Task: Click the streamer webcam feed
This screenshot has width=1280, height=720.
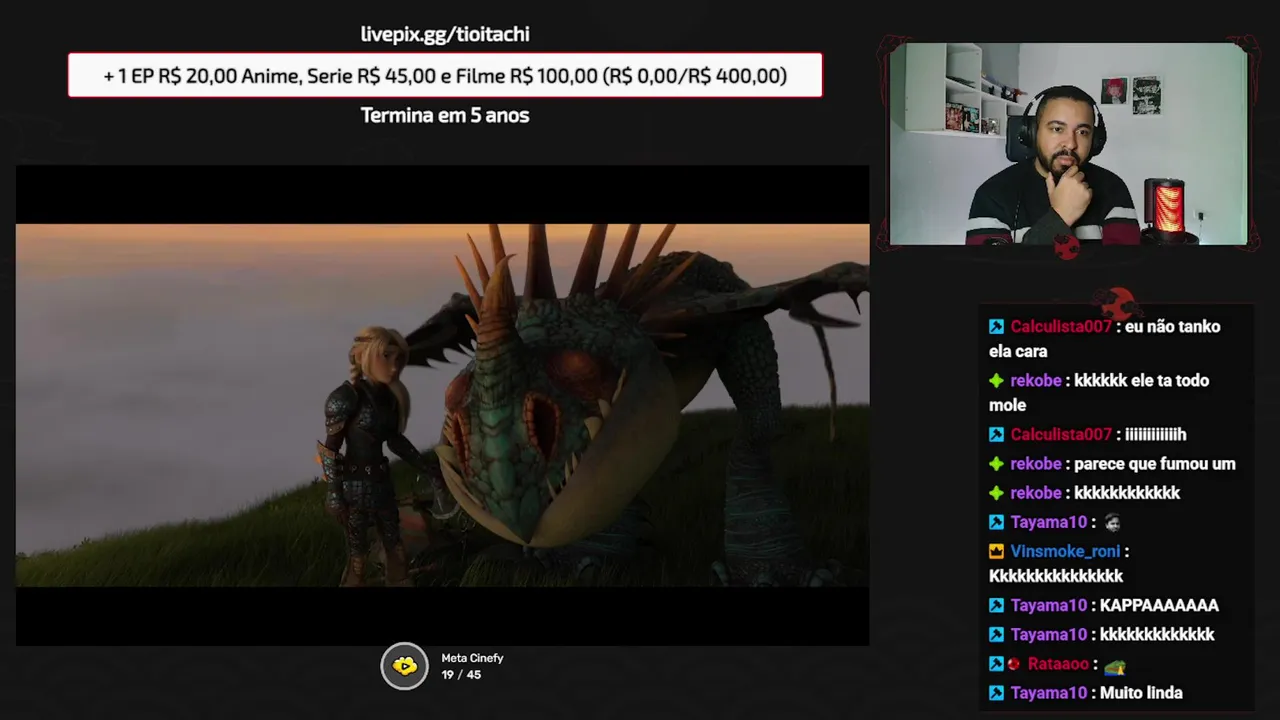Action: (1068, 144)
